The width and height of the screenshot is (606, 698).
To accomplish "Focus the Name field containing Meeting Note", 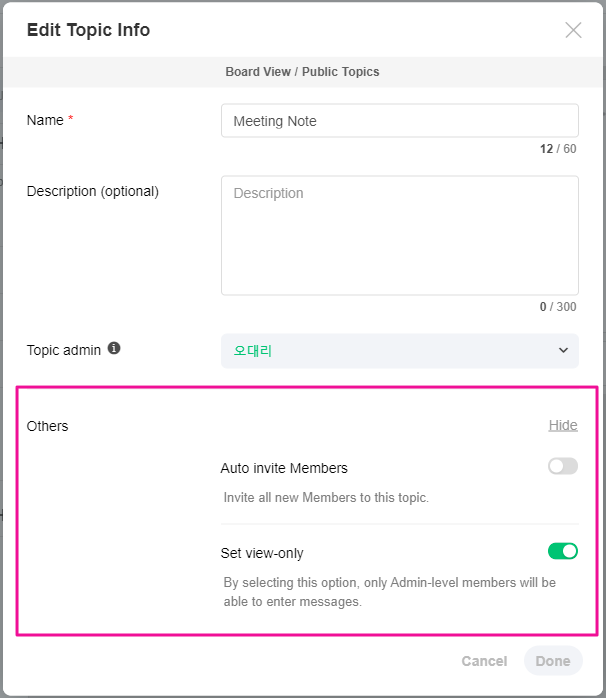I will click(399, 121).
